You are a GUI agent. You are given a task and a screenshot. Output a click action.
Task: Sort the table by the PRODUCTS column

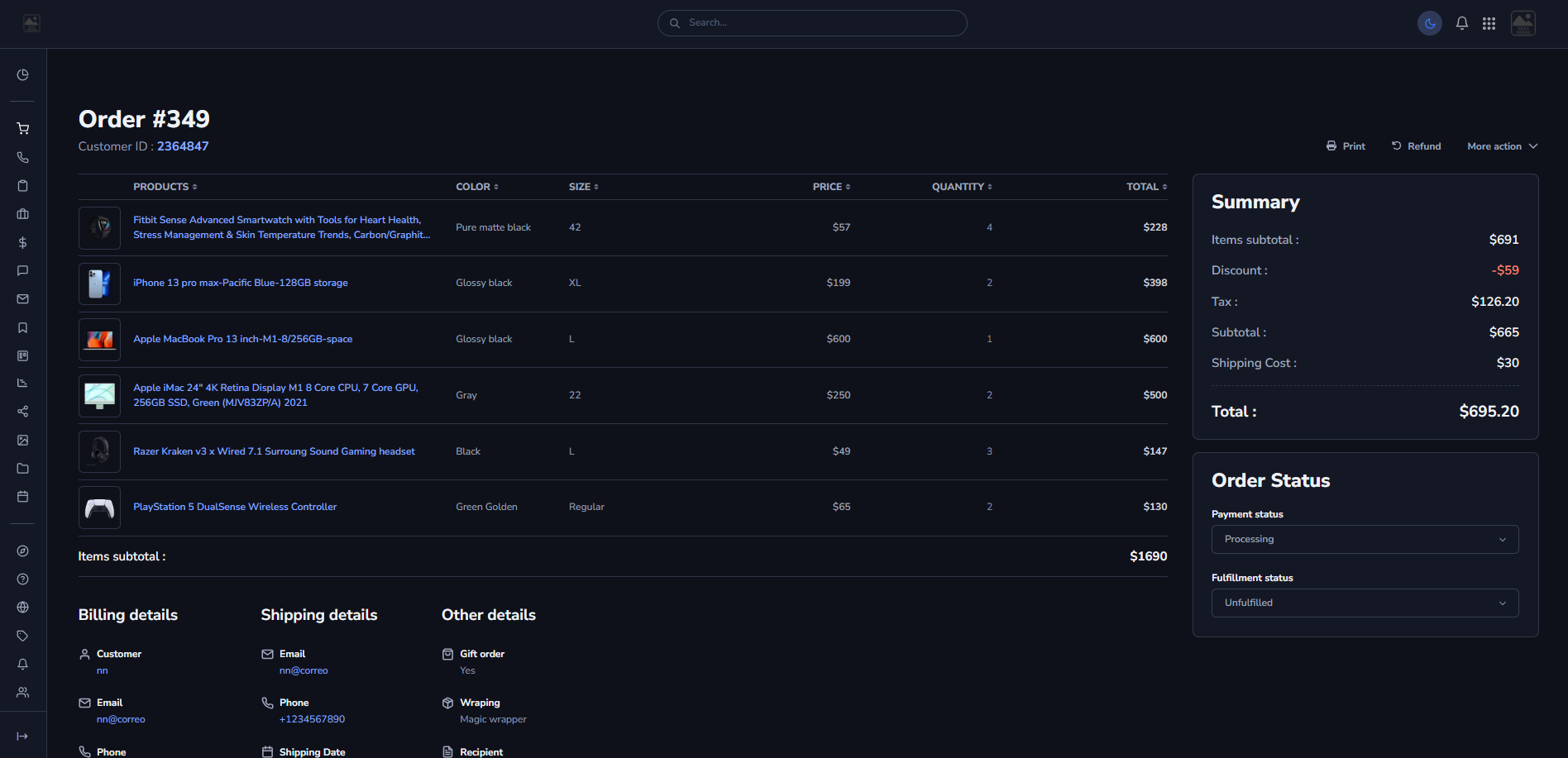(x=165, y=187)
